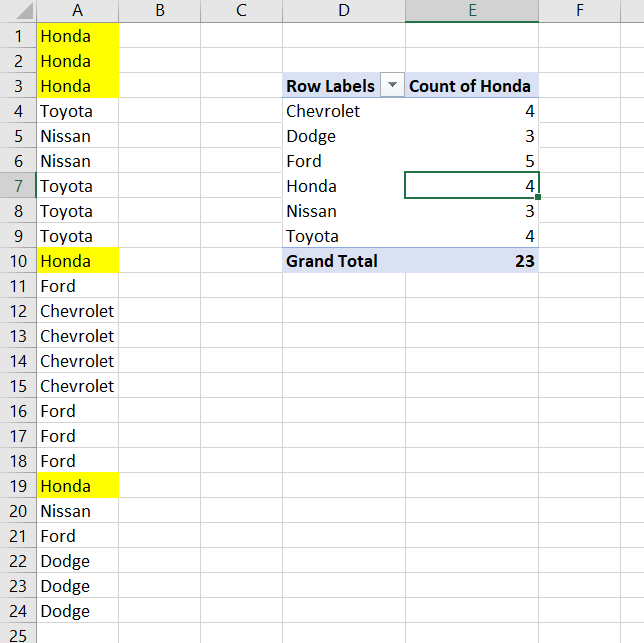
Task: Select column E header
Action: 472,11
